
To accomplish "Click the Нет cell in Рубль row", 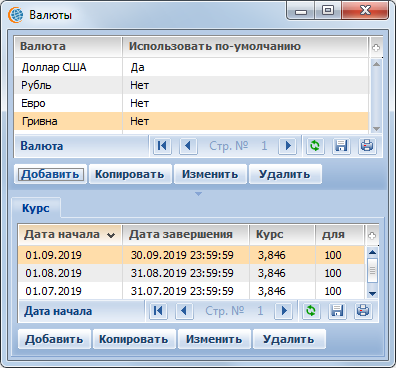I will tap(246, 85).
